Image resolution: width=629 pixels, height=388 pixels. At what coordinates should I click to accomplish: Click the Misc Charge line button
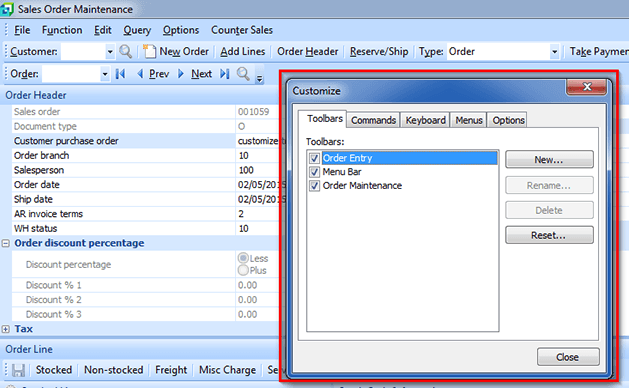coord(227,370)
